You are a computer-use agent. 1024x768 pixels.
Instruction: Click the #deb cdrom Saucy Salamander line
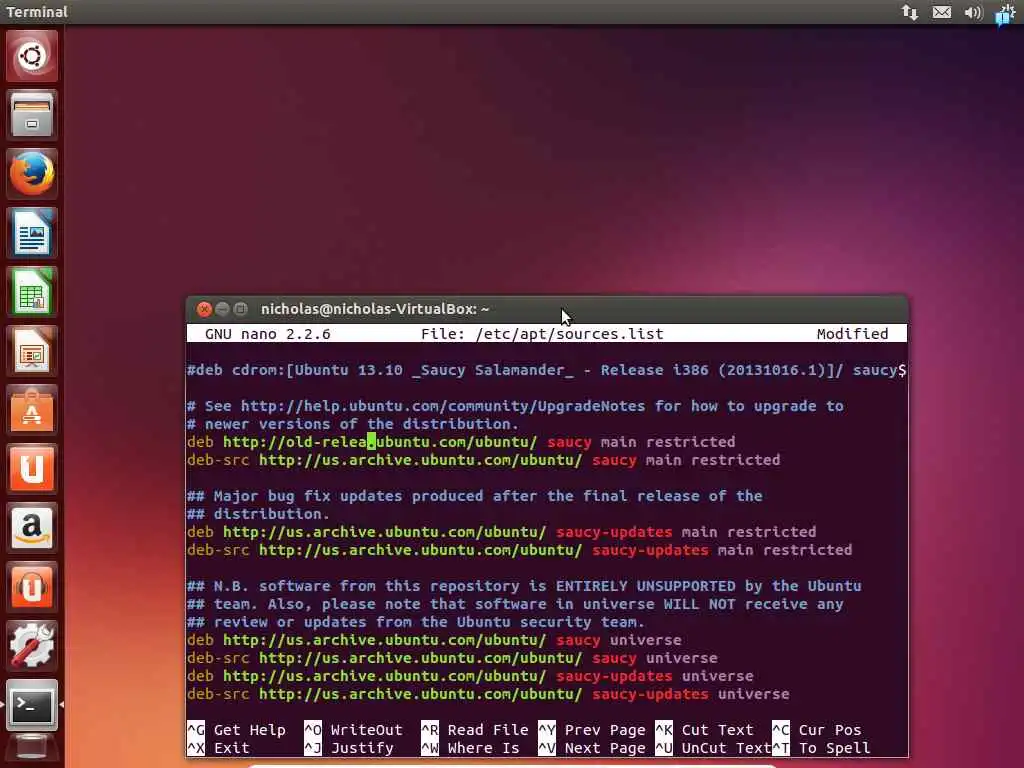tap(547, 370)
